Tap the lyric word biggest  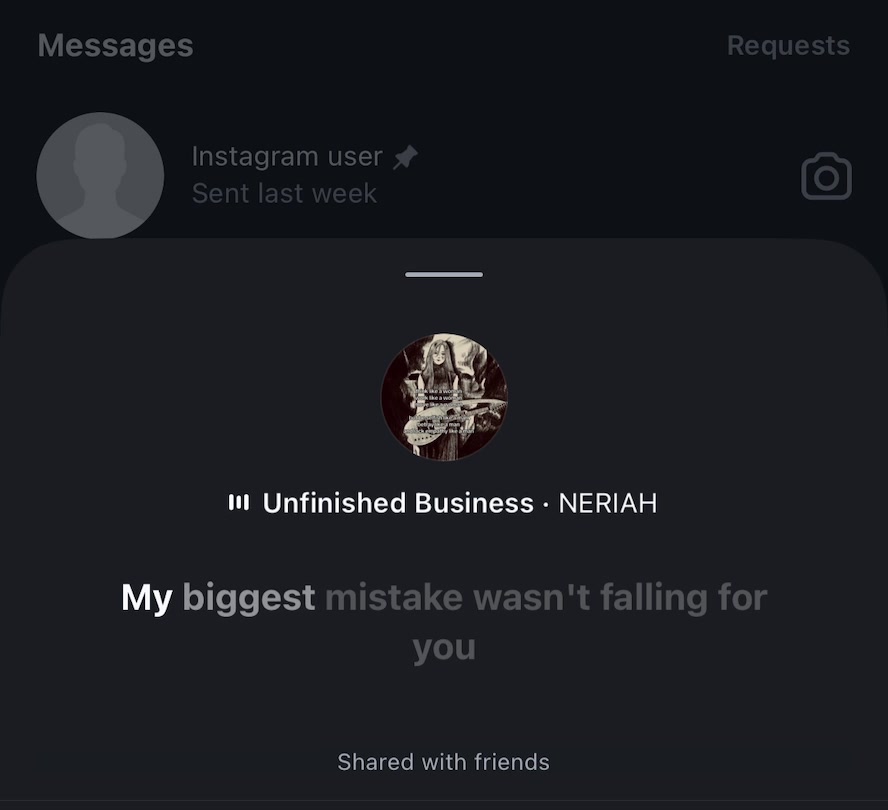[249, 599]
